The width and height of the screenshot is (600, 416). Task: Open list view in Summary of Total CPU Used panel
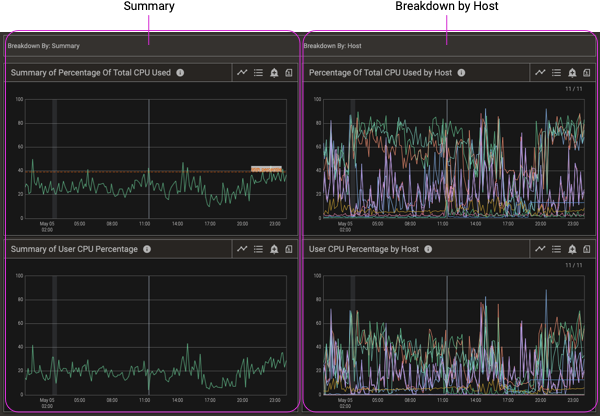pyautogui.click(x=258, y=73)
